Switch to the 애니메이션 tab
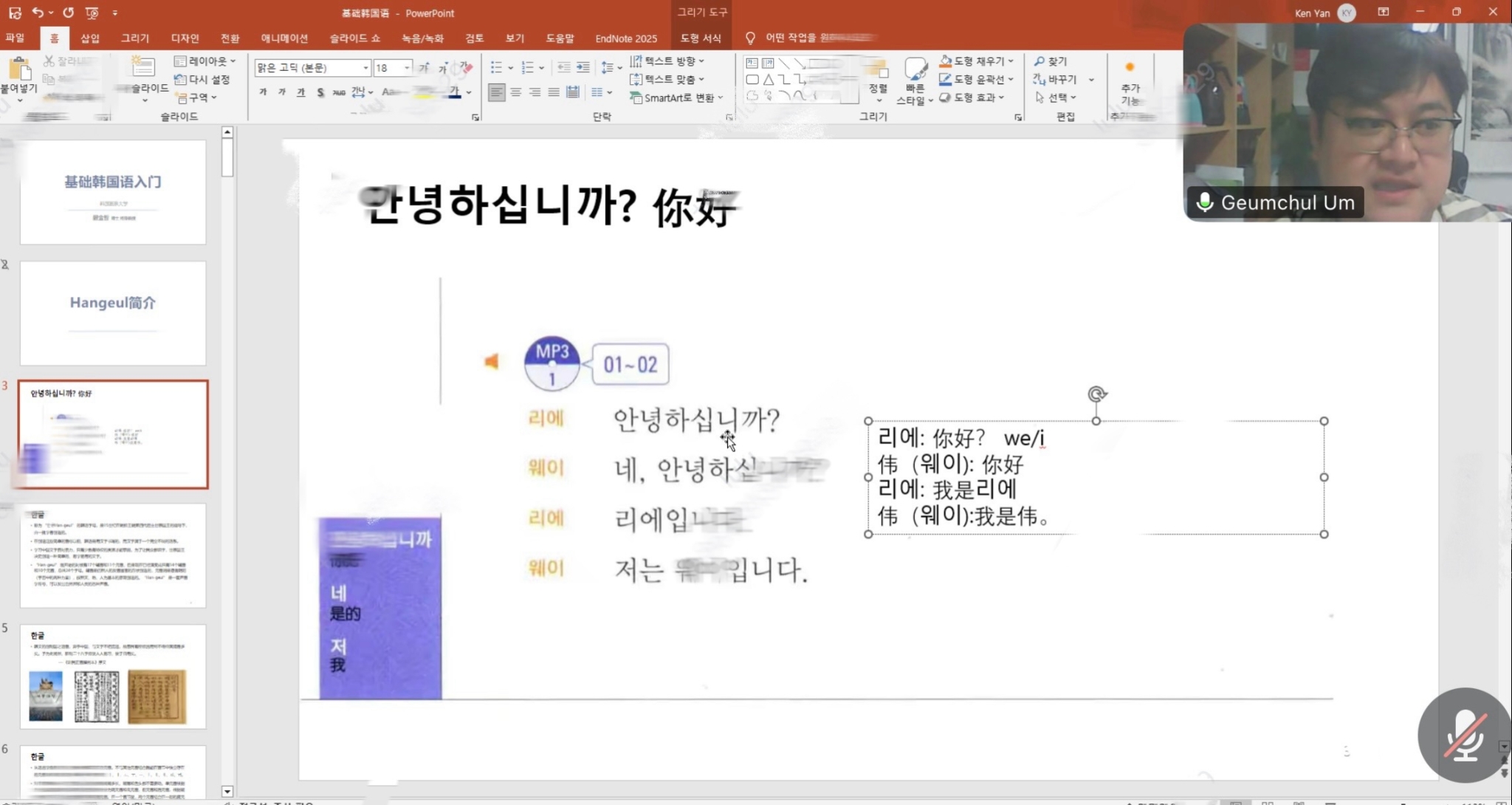The height and width of the screenshot is (805, 1512). tap(284, 38)
